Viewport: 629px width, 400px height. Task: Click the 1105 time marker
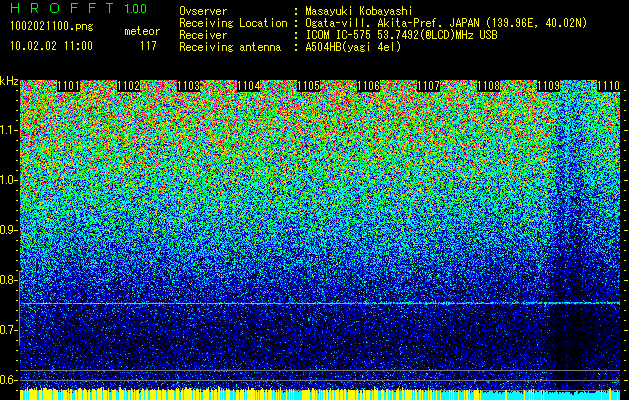(x=308, y=86)
